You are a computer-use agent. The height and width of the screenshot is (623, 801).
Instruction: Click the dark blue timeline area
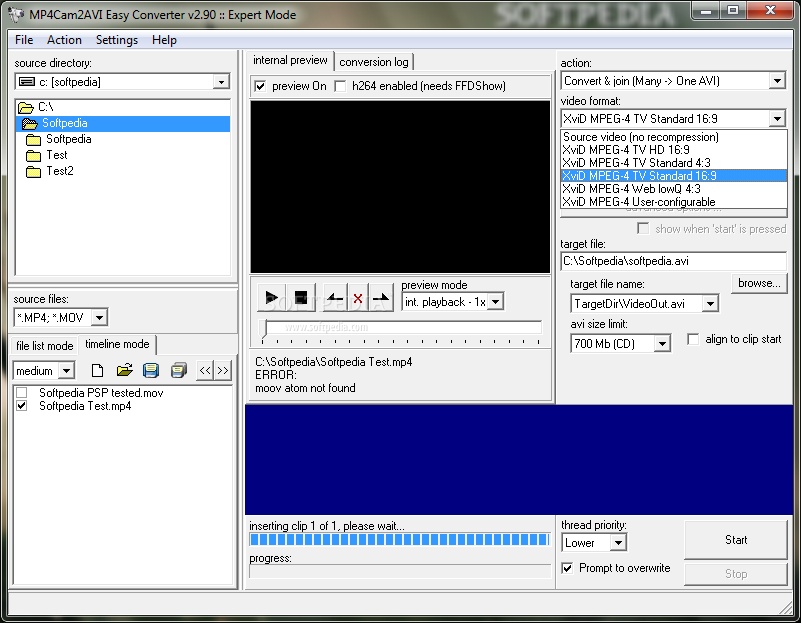[x=519, y=460]
